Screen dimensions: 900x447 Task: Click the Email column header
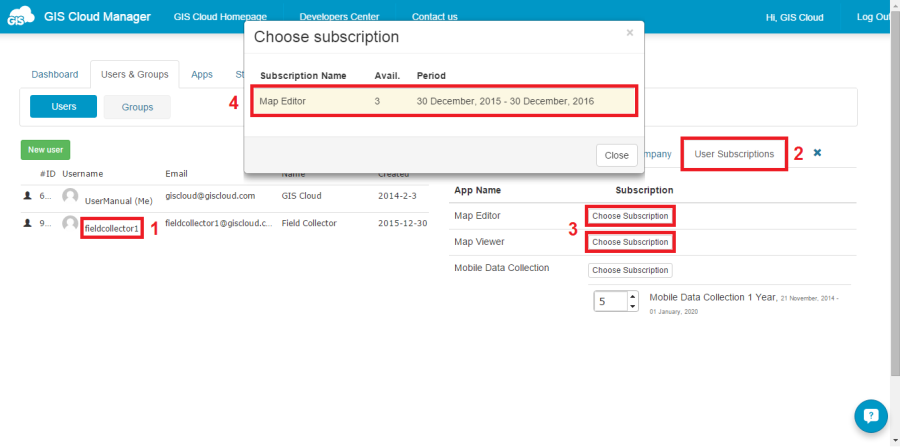click(176, 173)
